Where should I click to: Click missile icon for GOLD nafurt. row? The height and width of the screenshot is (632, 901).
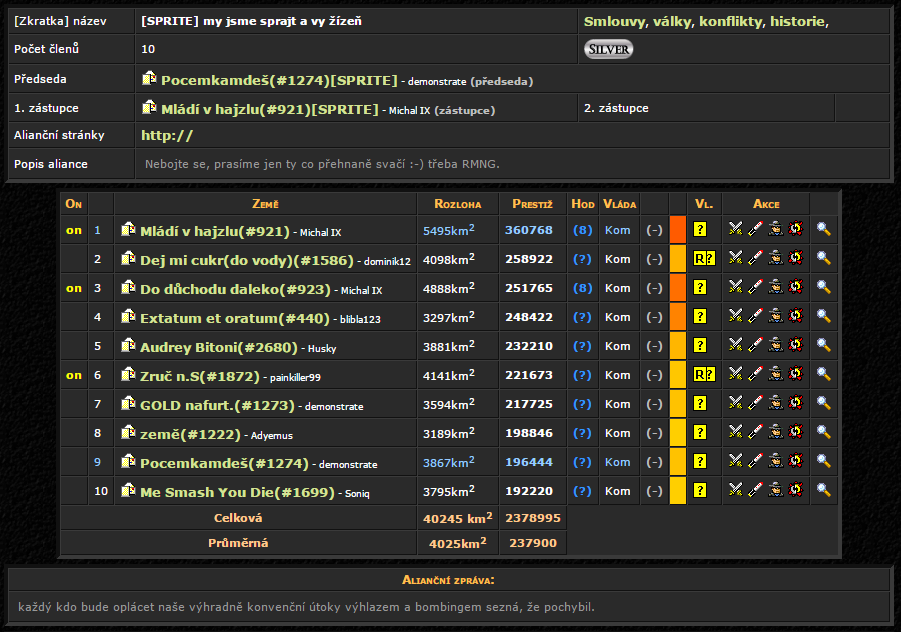point(755,402)
